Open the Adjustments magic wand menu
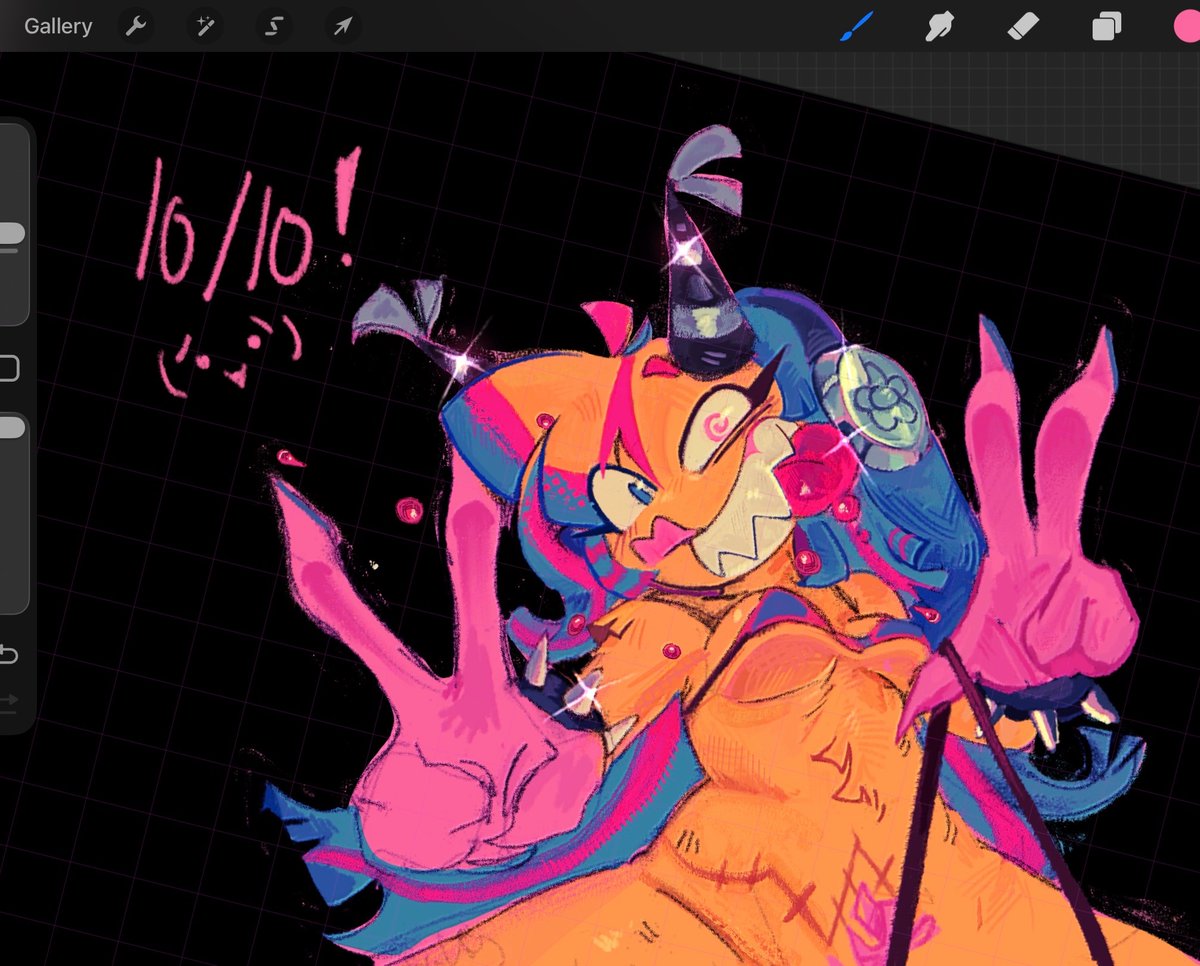1200x966 pixels. point(205,27)
